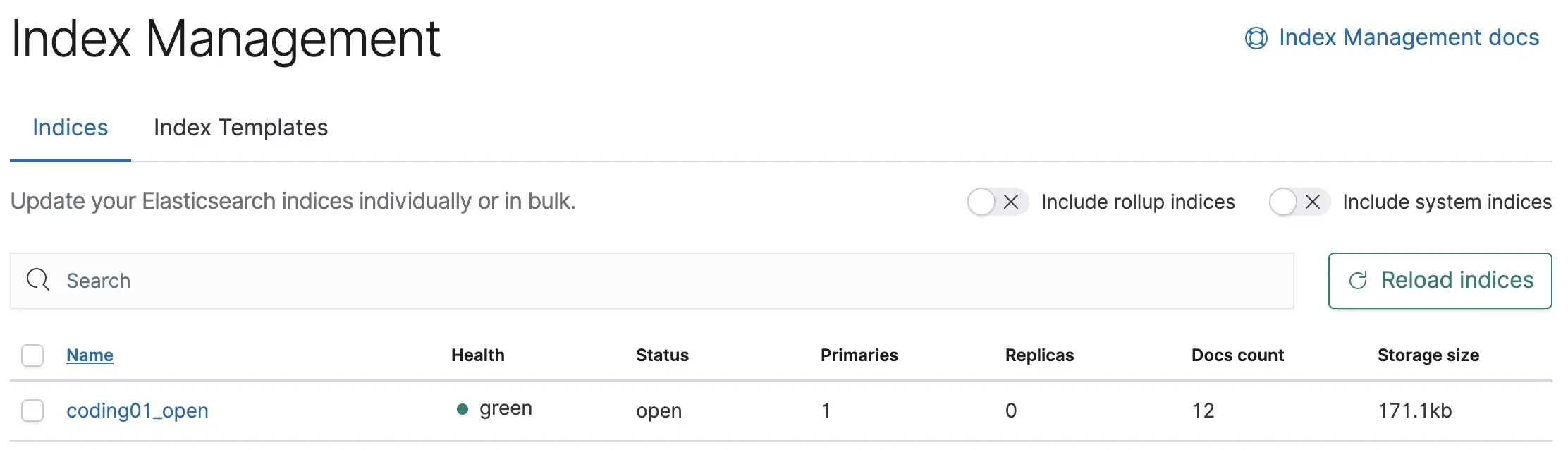The width and height of the screenshot is (1568, 450).
Task: Turn on Include system indices toggle
Action: (1299, 202)
